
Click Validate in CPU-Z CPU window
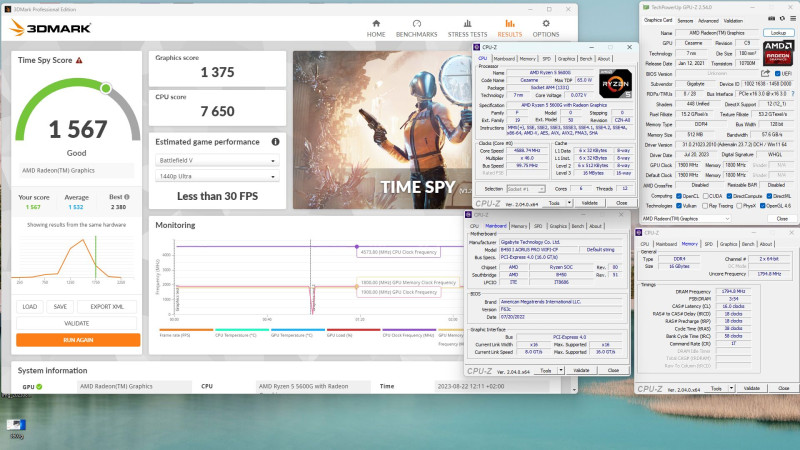click(589, 203)
